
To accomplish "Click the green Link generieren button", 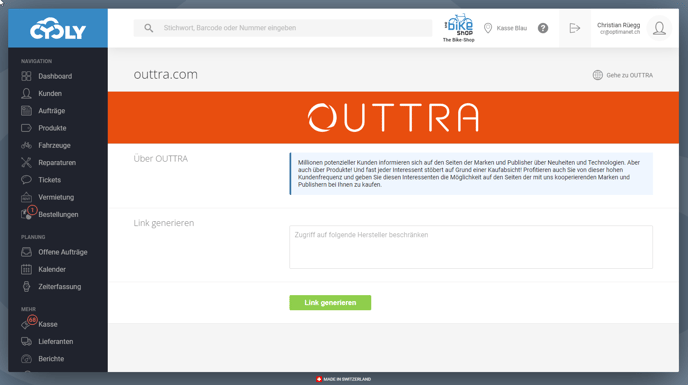I will [330, 302].
